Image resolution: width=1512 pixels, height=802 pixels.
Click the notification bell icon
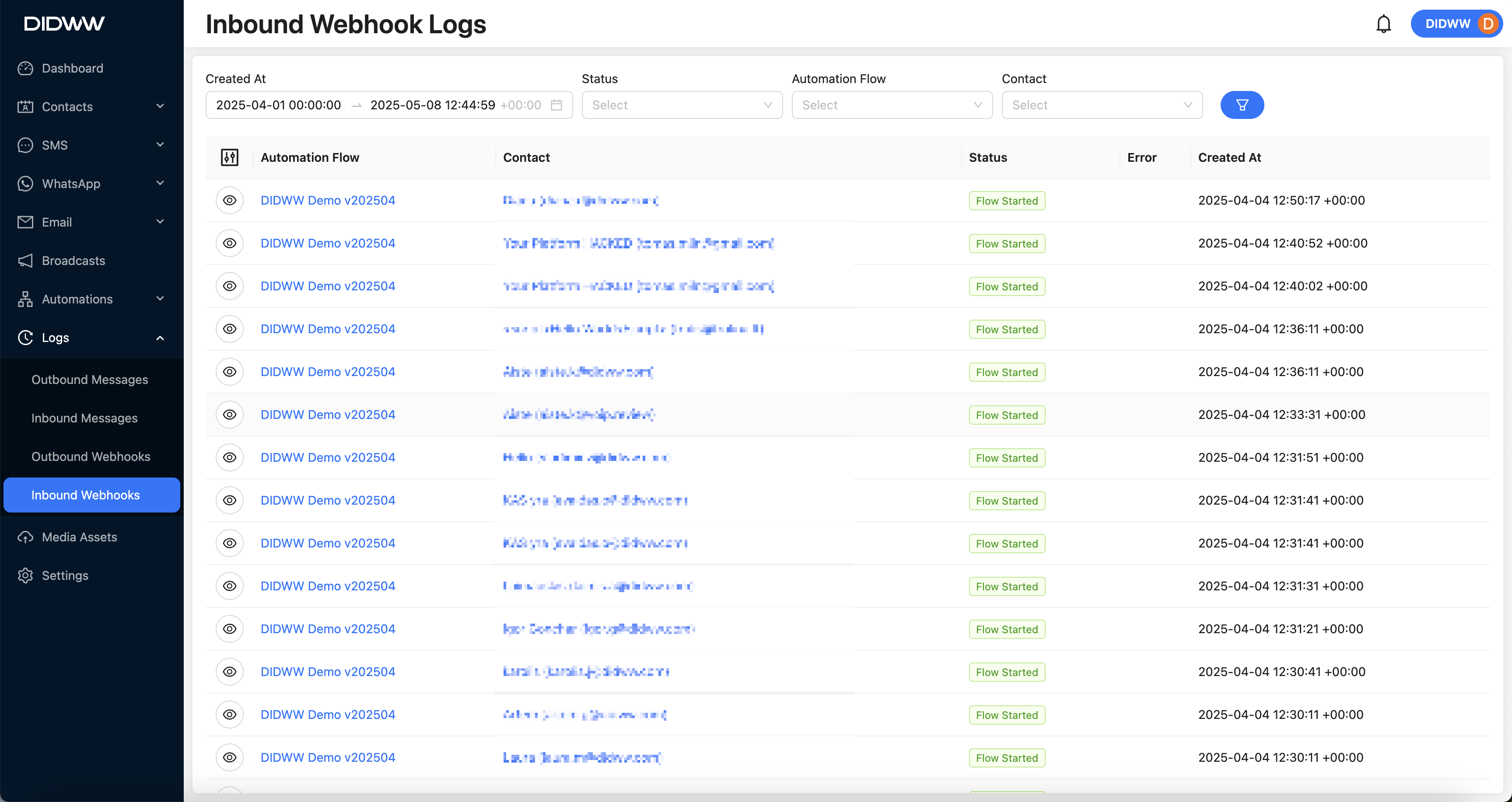[x=1383, y=24]
